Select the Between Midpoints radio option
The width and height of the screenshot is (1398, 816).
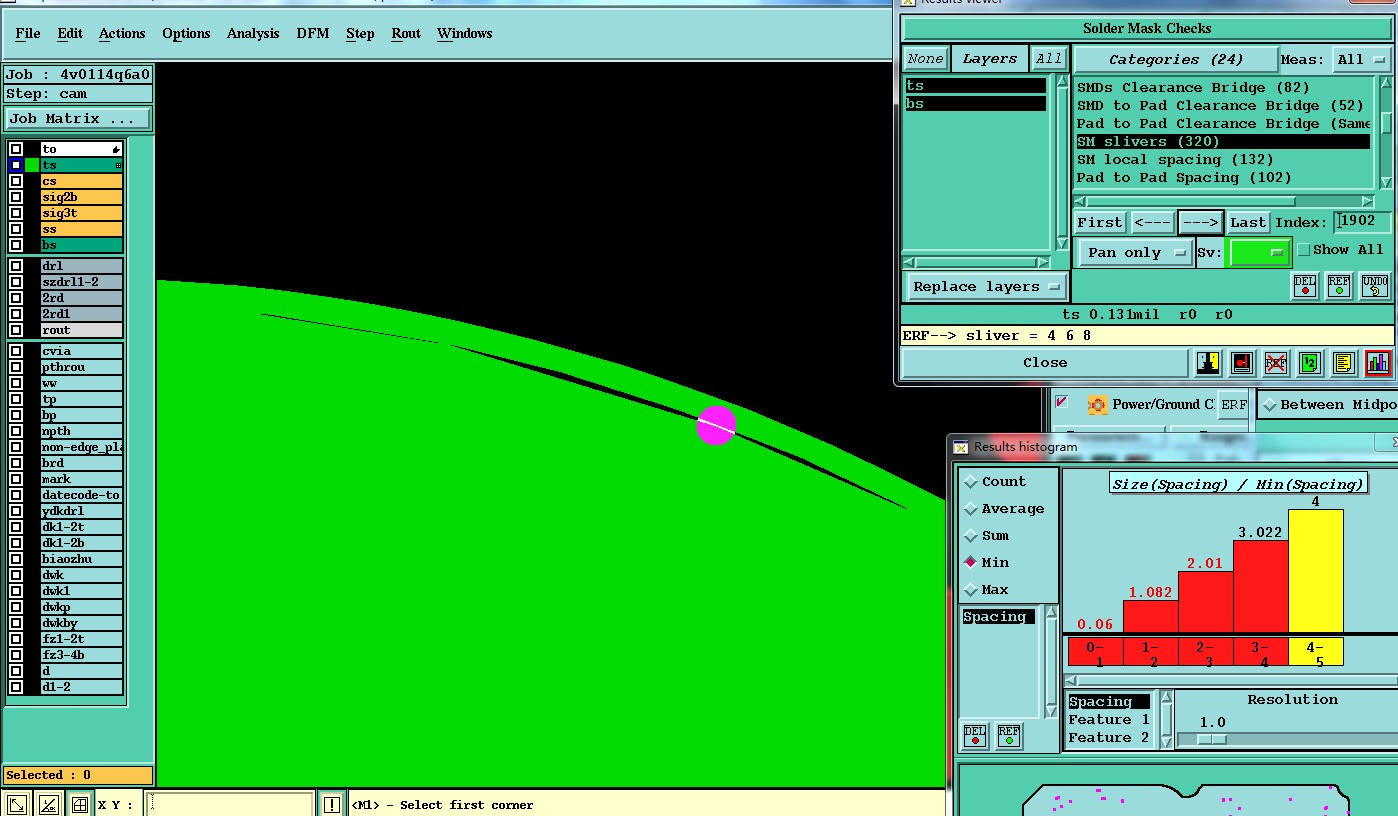tap(1270, 405)
